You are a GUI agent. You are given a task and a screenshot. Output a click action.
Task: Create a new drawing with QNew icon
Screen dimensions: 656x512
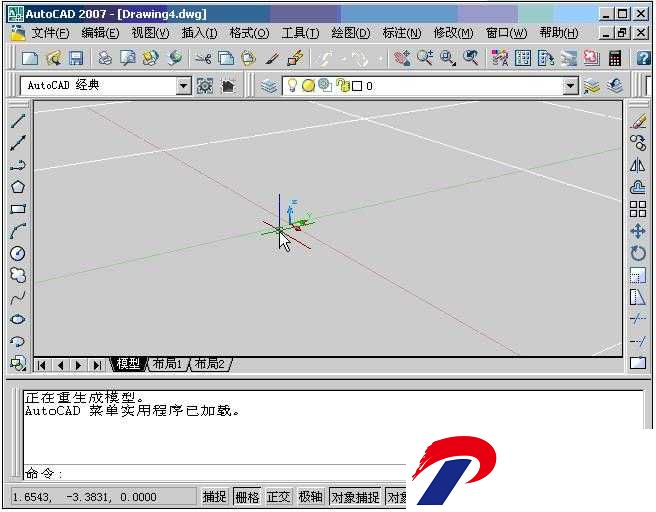[x=30, y=58]
